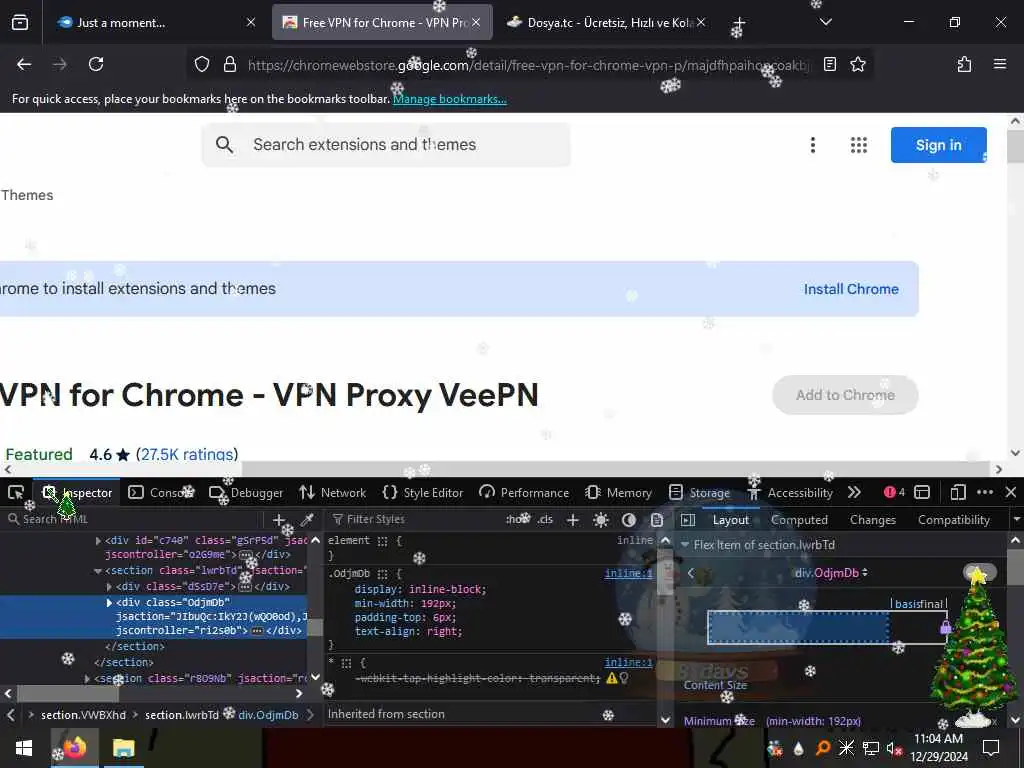The height and width of the screenshot is (768, 1024).
Task: Expand the selected div.OdjmDb node
Action: [109, 603]
